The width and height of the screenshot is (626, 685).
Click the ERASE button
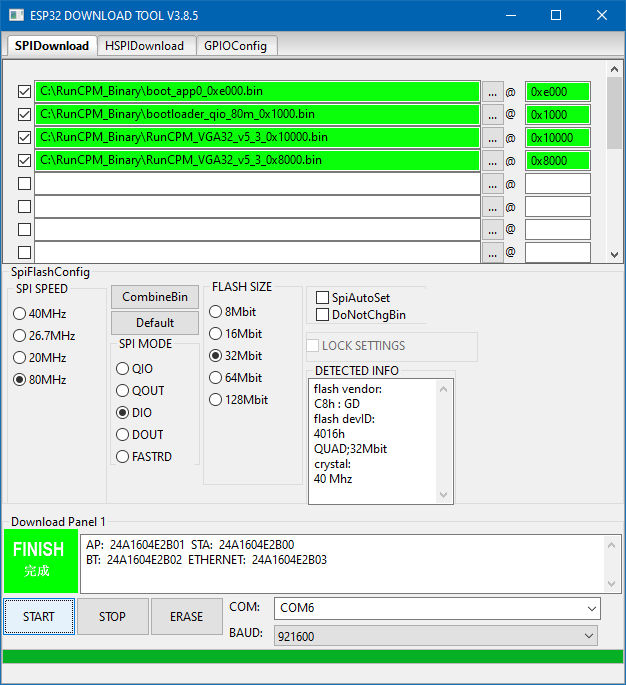187,616
